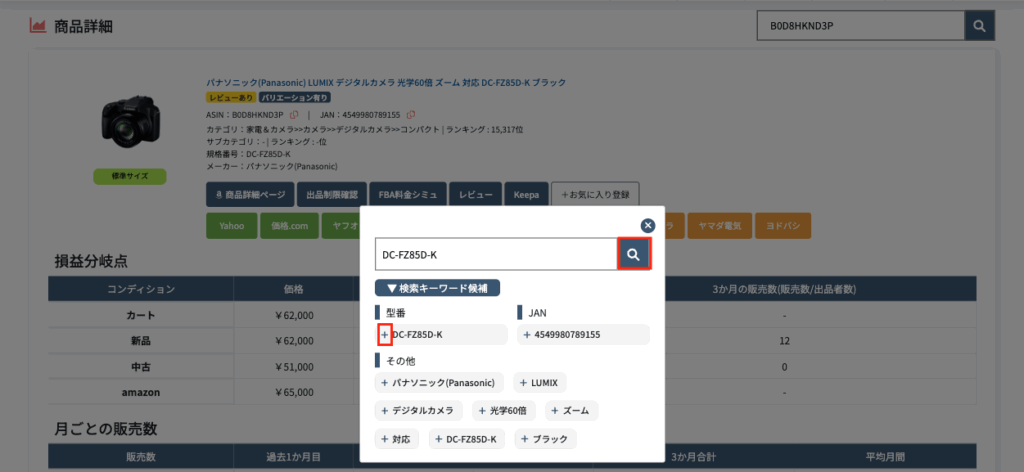This screenshot has height=472, width=1024.
Task: Click the top-right ASIN search magnifier icon
Action: (x=979, y=26)
